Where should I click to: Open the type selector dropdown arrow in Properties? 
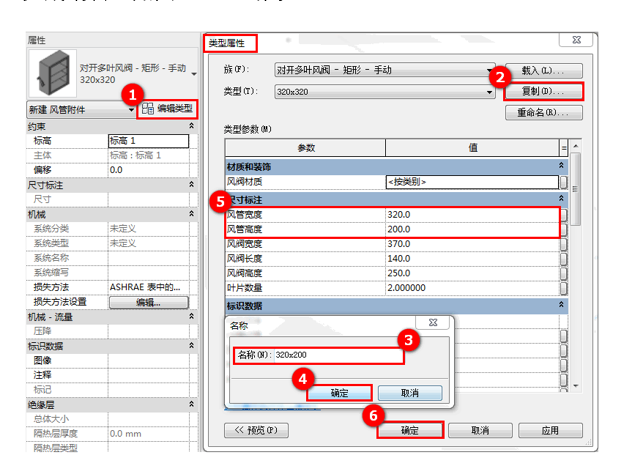coord(194,74)
